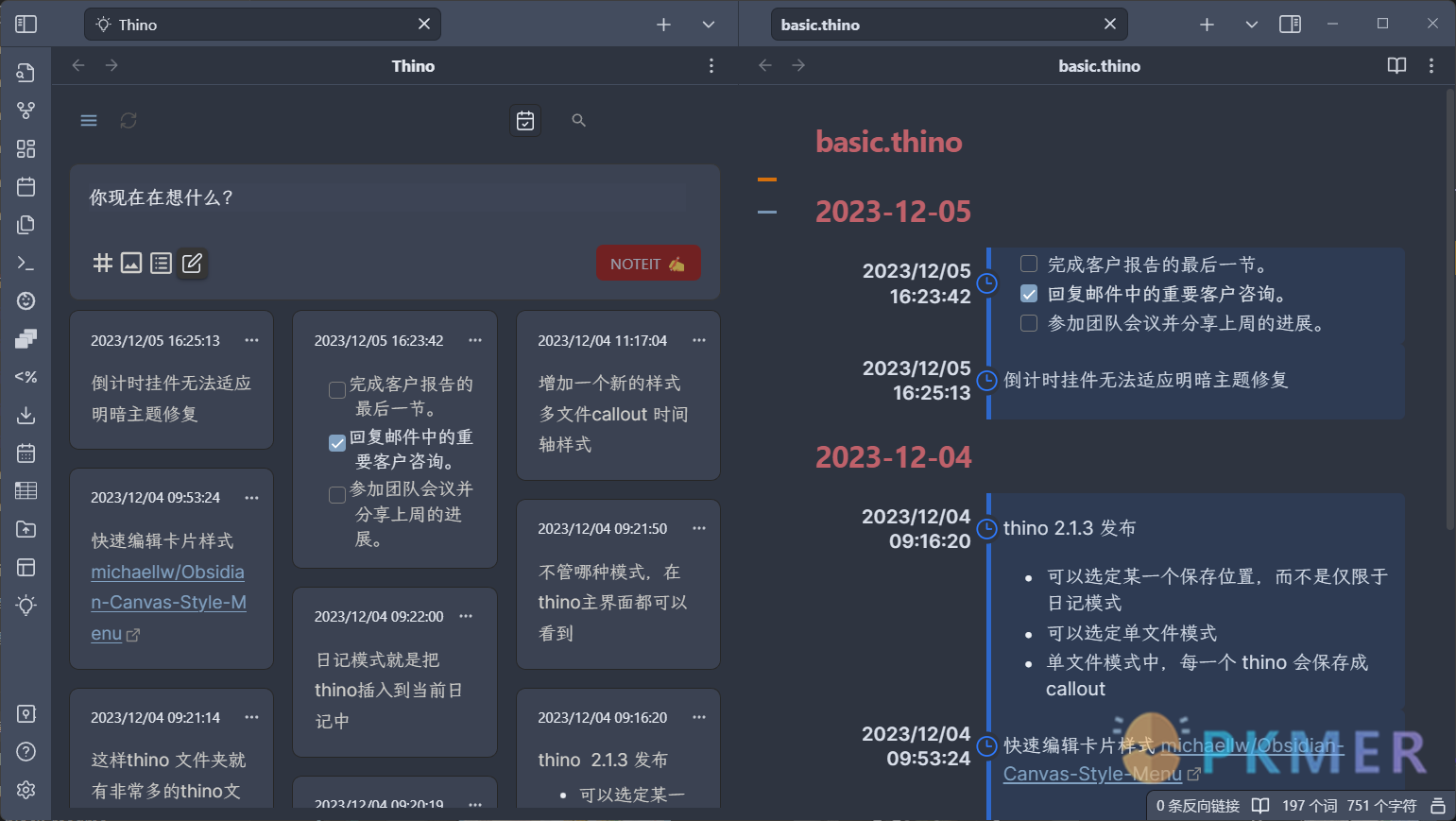Check '参加团队会议并分享上周的进展。' in basic.thino
The height and width of the screenshot is (821, 1456).
(x=1029, y=323)
